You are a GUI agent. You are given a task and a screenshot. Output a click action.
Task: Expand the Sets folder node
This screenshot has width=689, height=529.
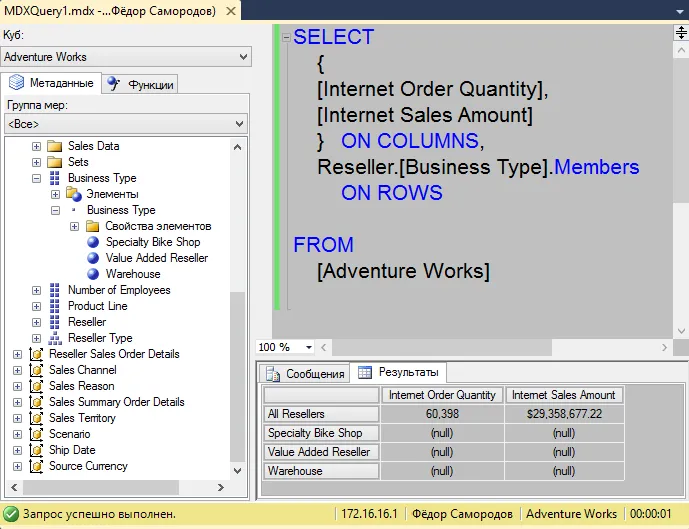pyautogui.click(x=36, y=162)
